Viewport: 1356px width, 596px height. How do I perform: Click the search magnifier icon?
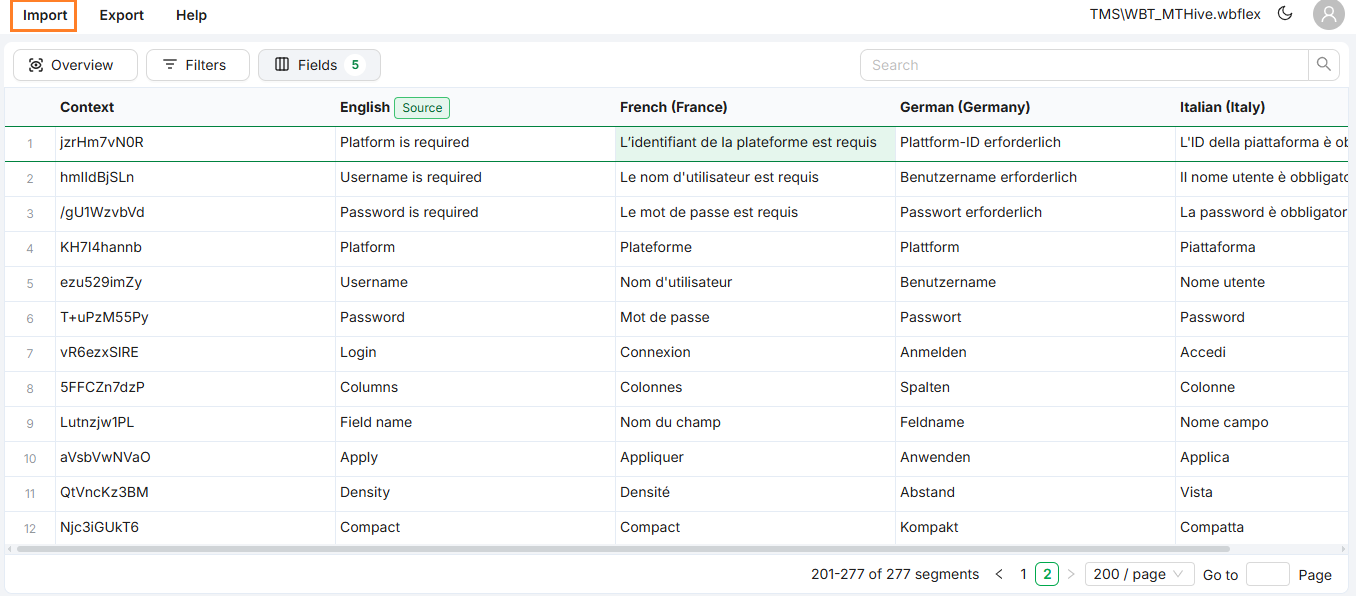coord(1323,65)
